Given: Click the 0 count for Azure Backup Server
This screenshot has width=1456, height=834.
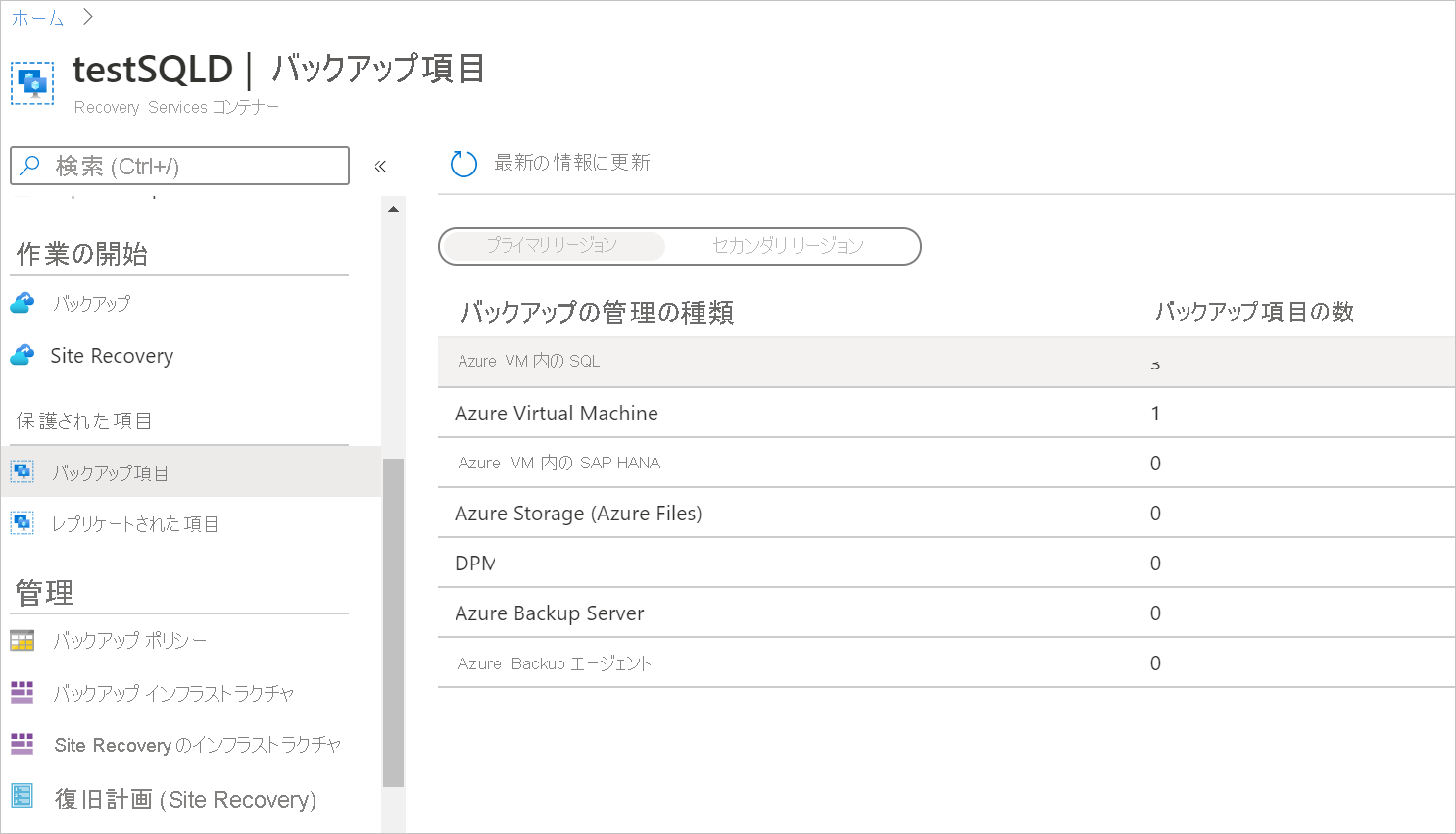Looking at the screenshot, I should (1155, 613).
